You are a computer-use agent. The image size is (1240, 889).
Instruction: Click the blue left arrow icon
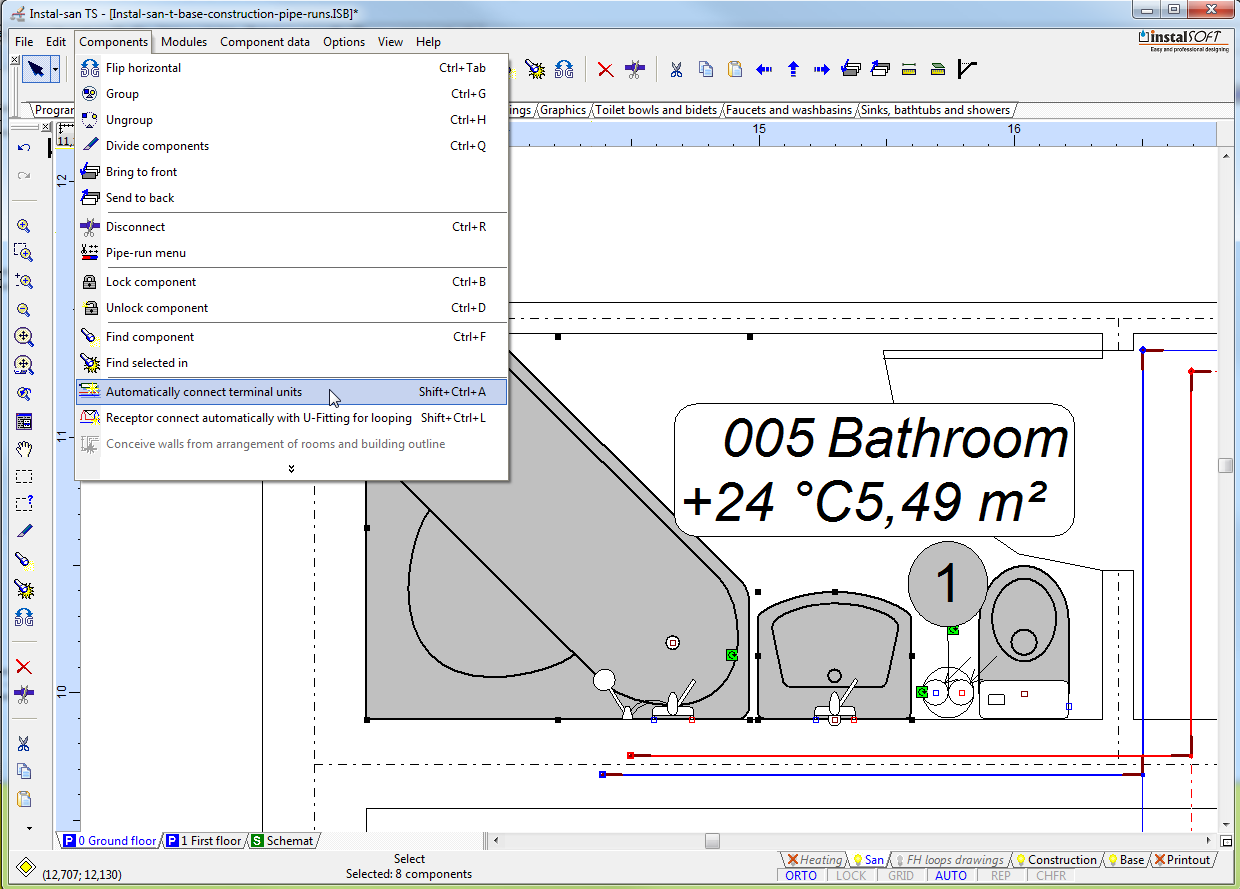coord(764,69)
